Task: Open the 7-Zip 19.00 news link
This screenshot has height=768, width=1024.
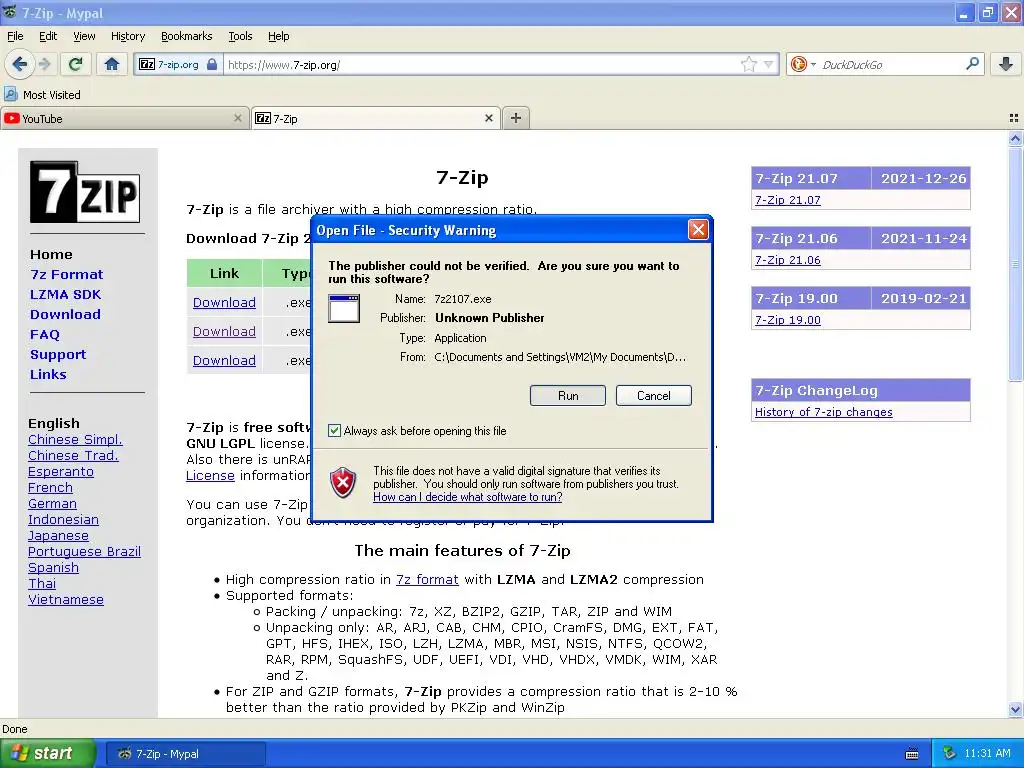Action: pyautogui.click(x=788, y=320)
